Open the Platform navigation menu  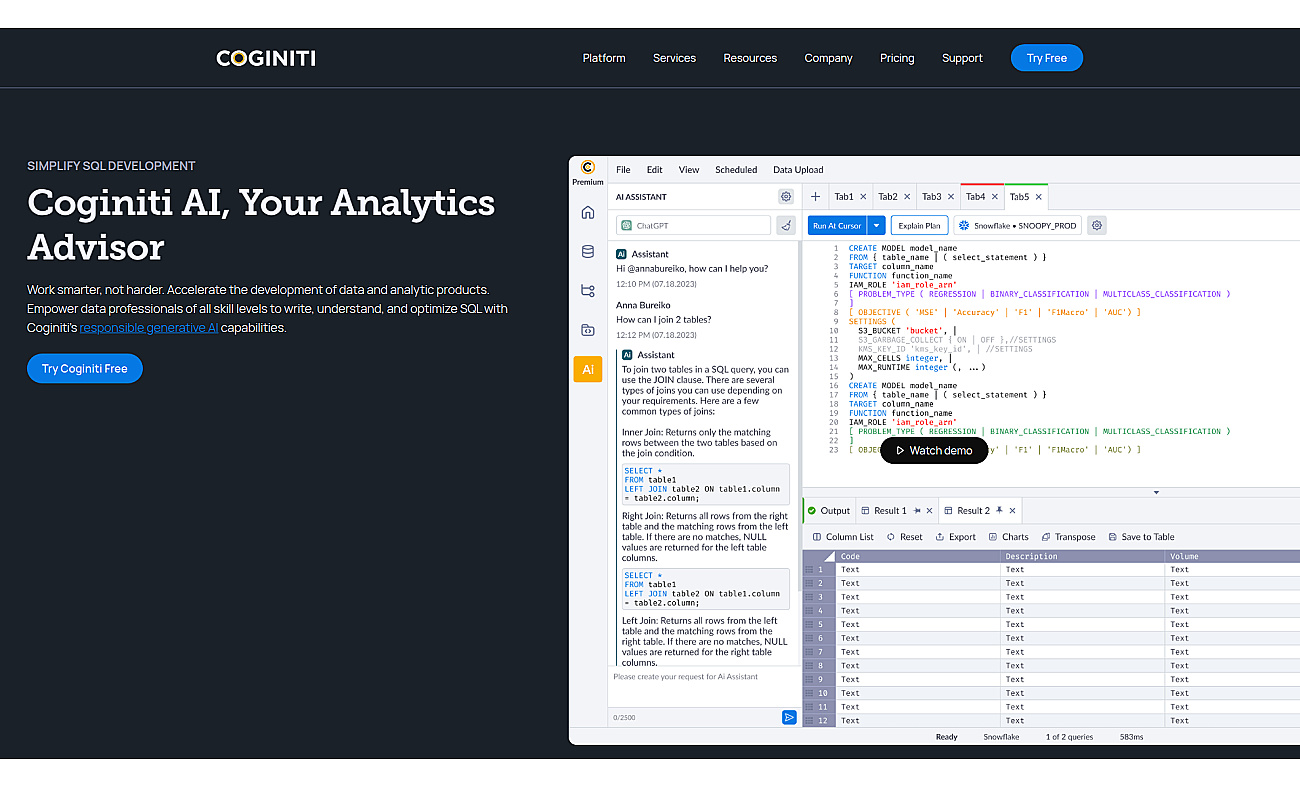click(604, 58)
